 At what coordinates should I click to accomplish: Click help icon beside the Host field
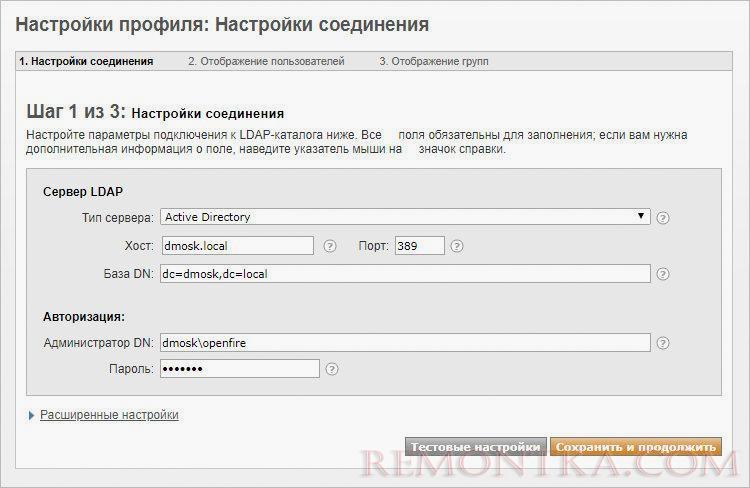click(330, 246)
